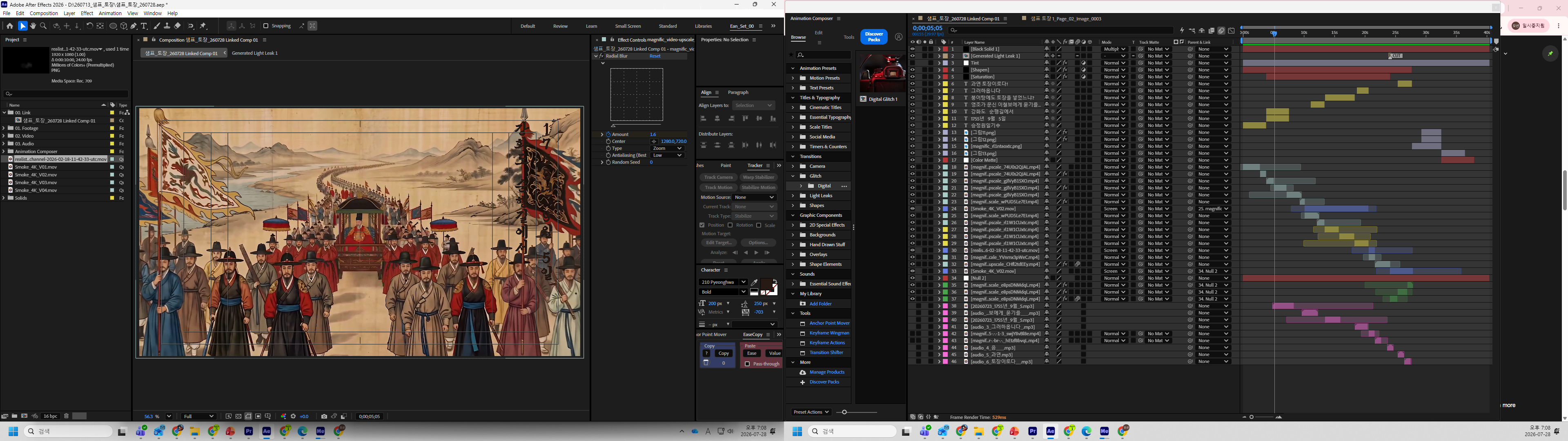1568x441 pixels.
Task: Show the Tint layer via eye column
Action: (913, 63)
